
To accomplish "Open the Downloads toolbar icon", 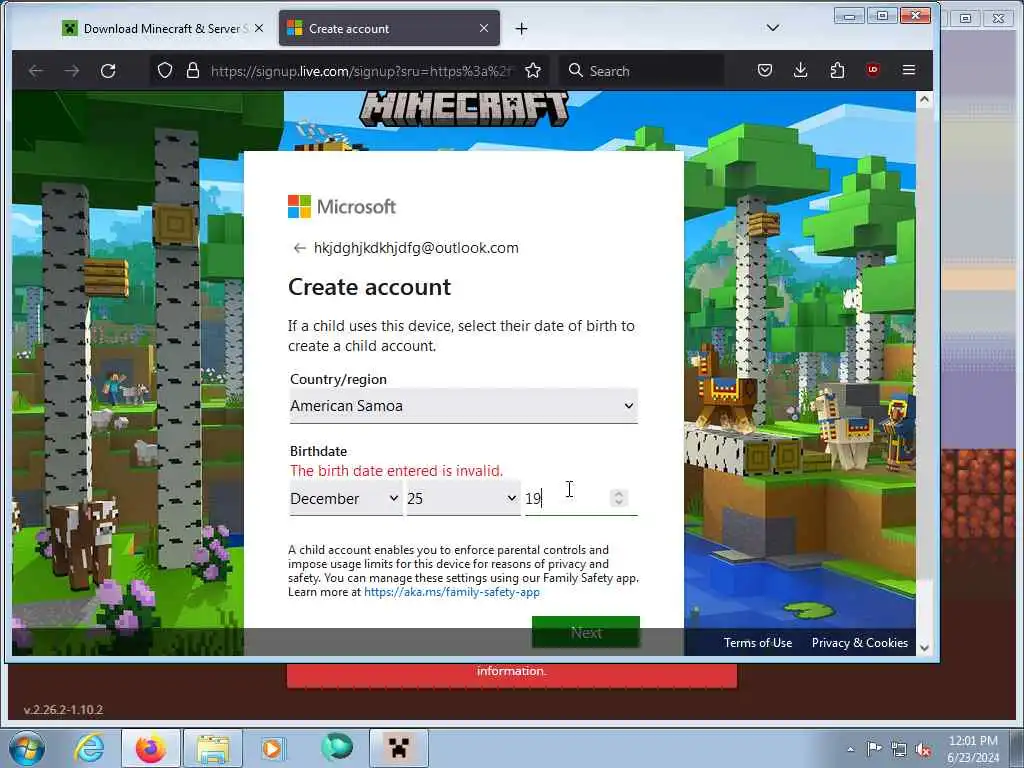I will click(801, 71).
